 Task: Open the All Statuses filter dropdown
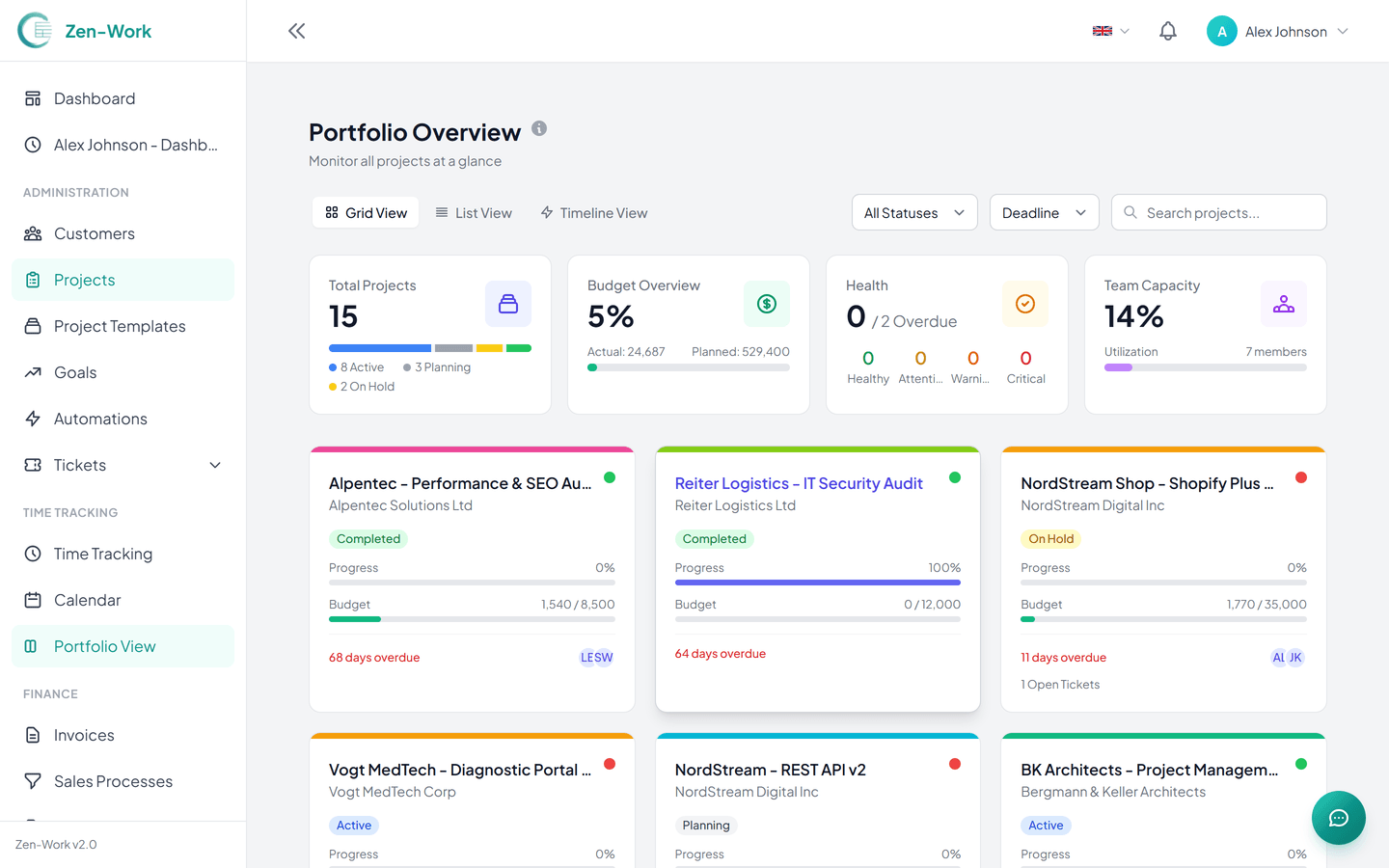coord(914,212)
